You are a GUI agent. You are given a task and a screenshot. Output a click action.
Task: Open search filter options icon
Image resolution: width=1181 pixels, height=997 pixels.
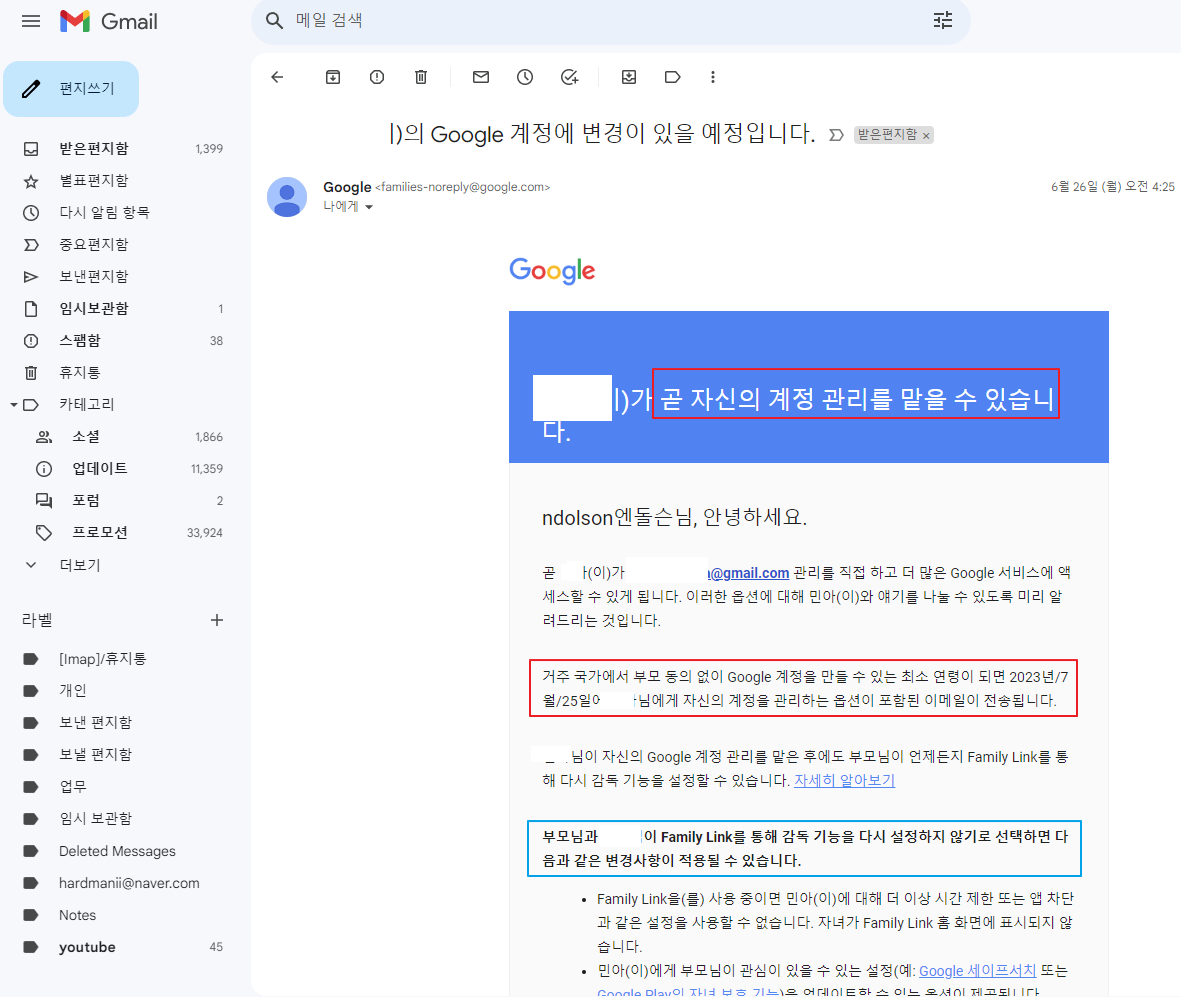point(942,20)
